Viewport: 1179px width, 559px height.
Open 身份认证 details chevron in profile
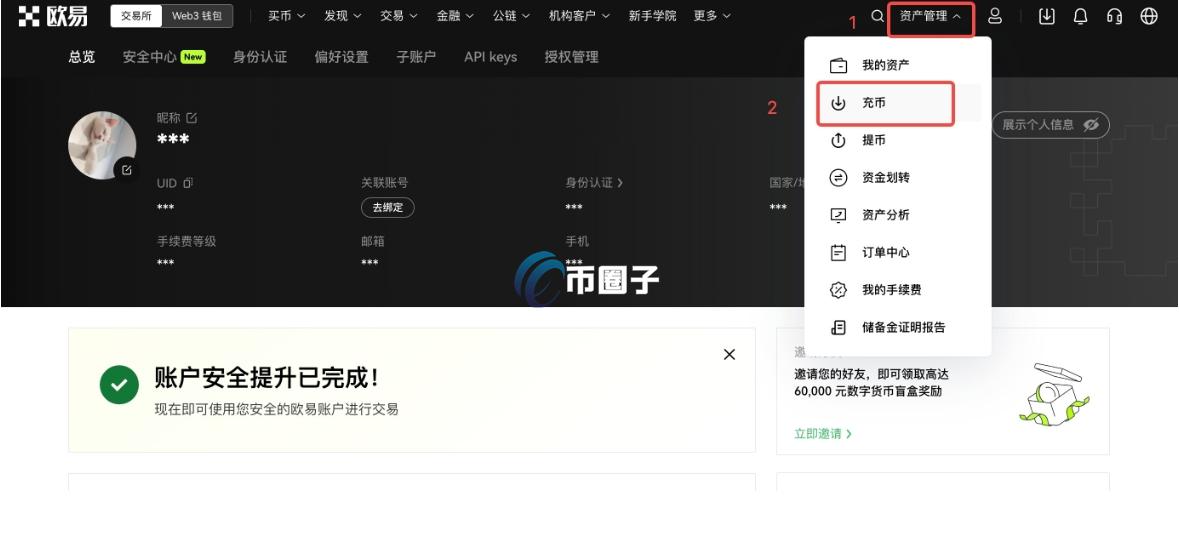click(x=620, y=183)
